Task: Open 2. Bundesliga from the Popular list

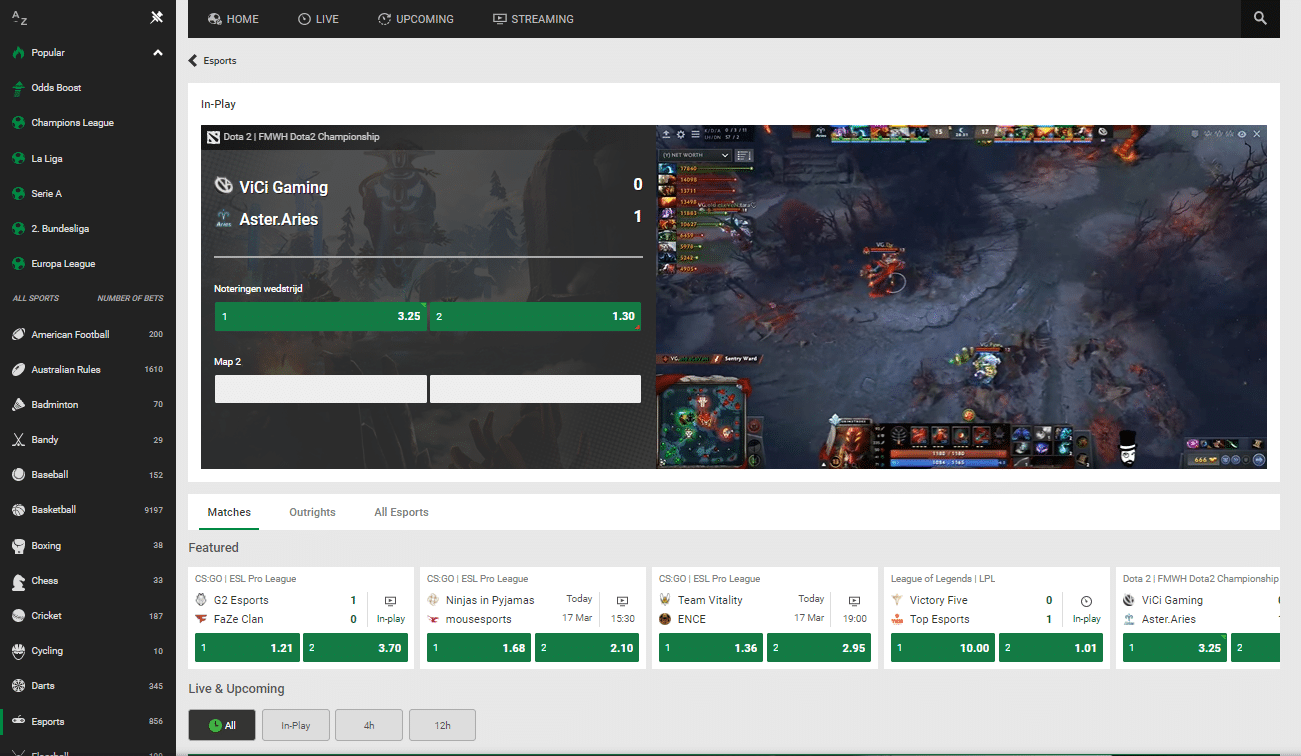Action: 60,228
